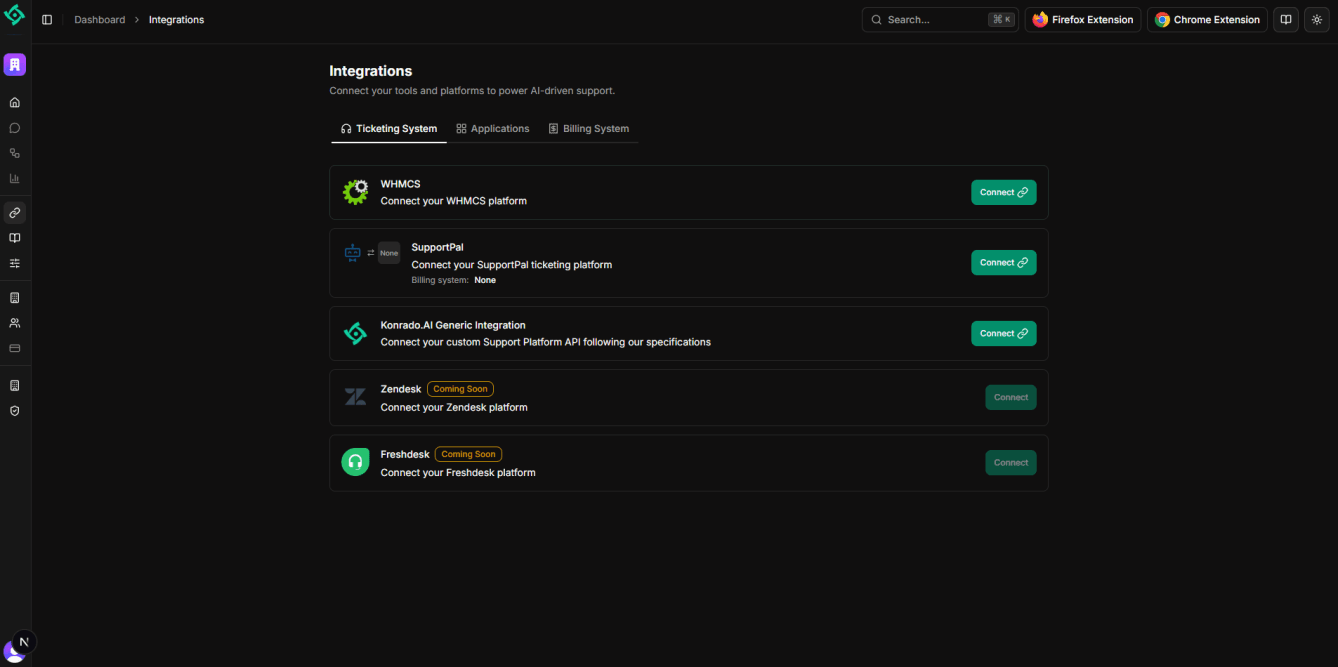Click the Zendesk logo
The height and width of the screenshot is (667, 1338).
click(355, 397)
